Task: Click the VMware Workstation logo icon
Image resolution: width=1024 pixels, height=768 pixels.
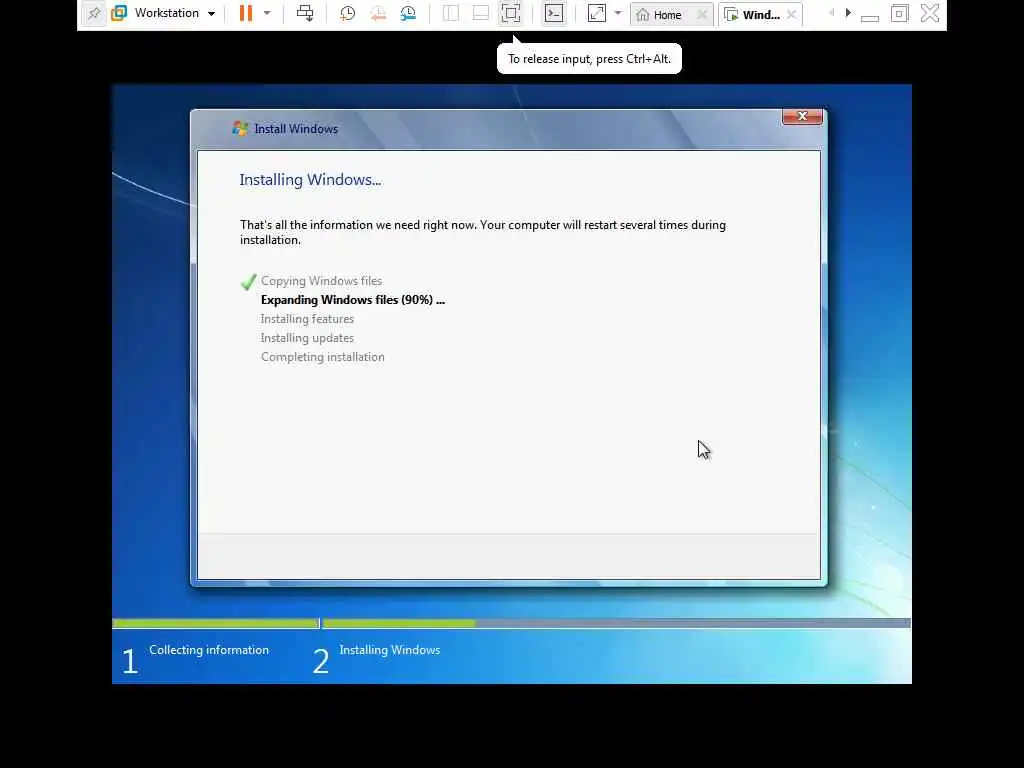Action: (x=119, y=13)
